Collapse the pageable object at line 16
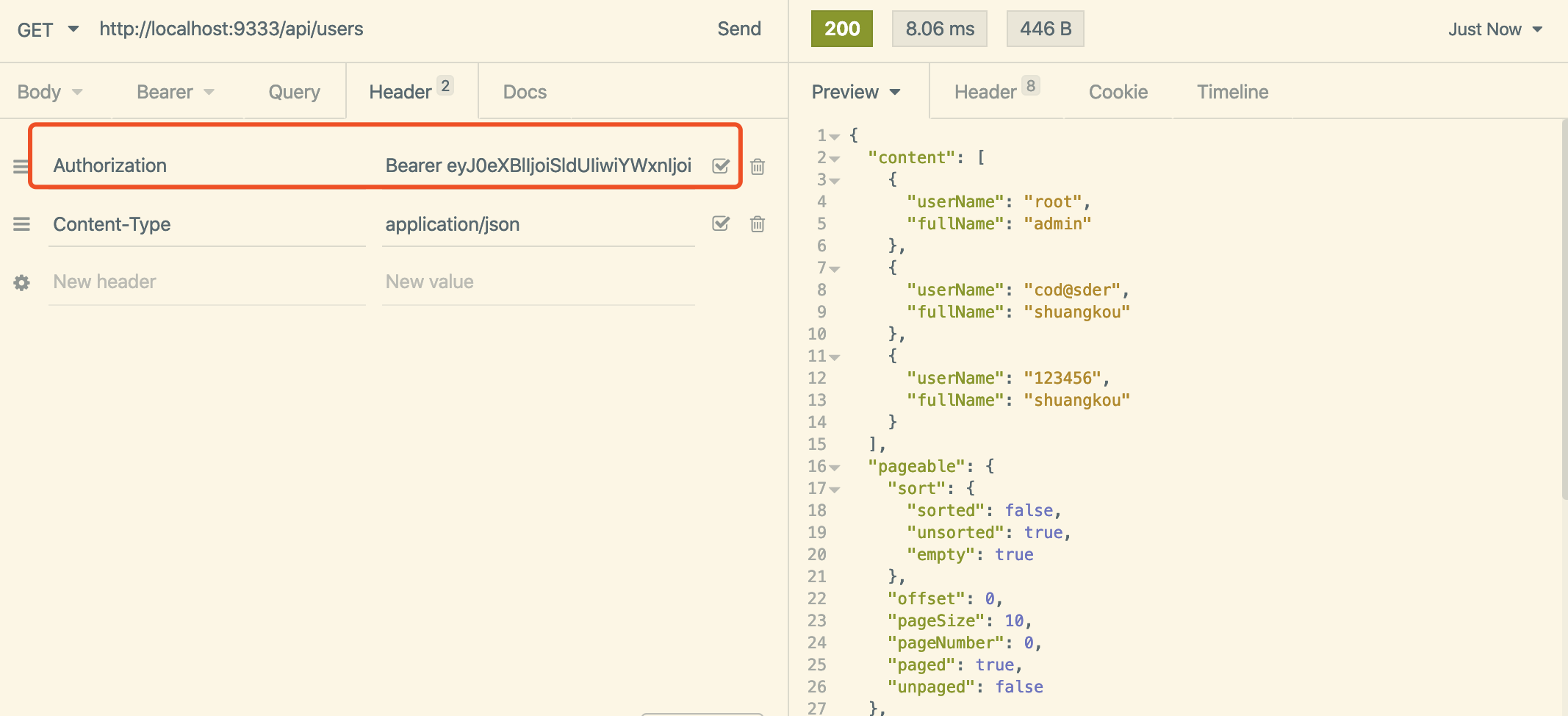 835,468
